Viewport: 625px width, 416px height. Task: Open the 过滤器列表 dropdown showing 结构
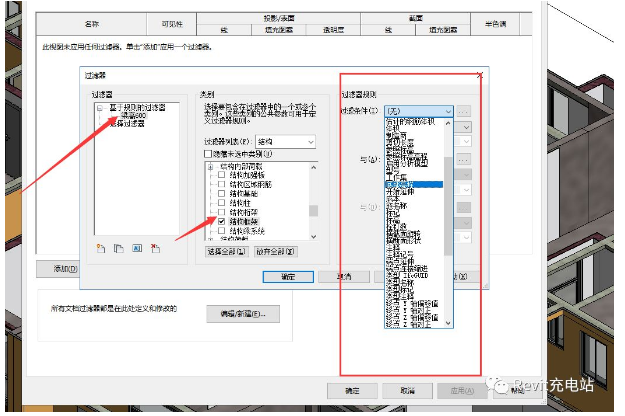[285, 141]
